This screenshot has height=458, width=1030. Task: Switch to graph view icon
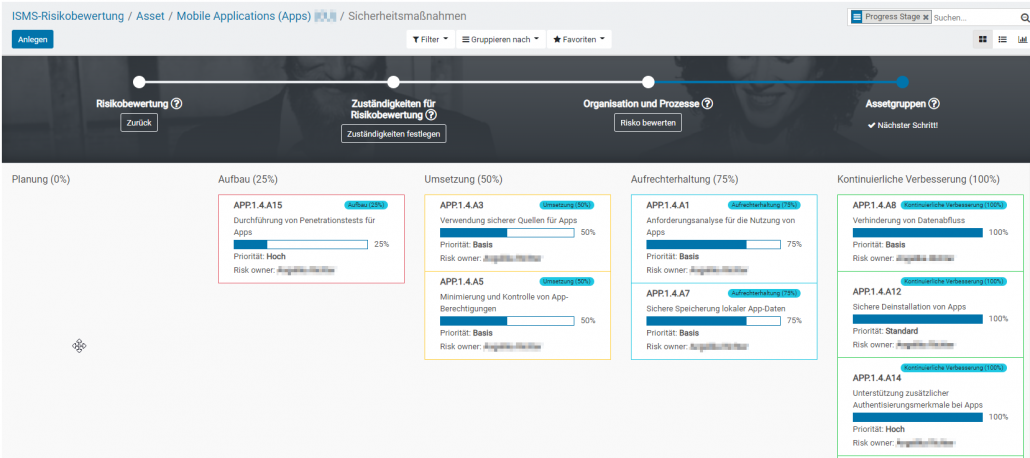(1022, 39)
